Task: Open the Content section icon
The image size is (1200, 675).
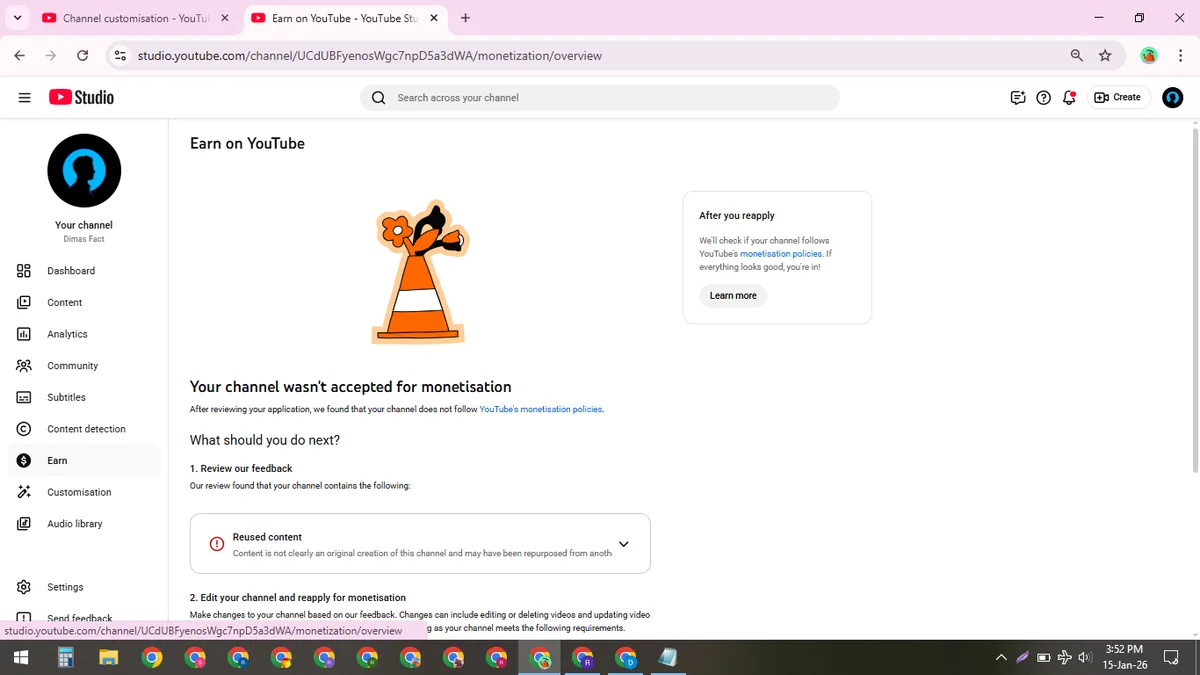Action: tap(24, 302)
